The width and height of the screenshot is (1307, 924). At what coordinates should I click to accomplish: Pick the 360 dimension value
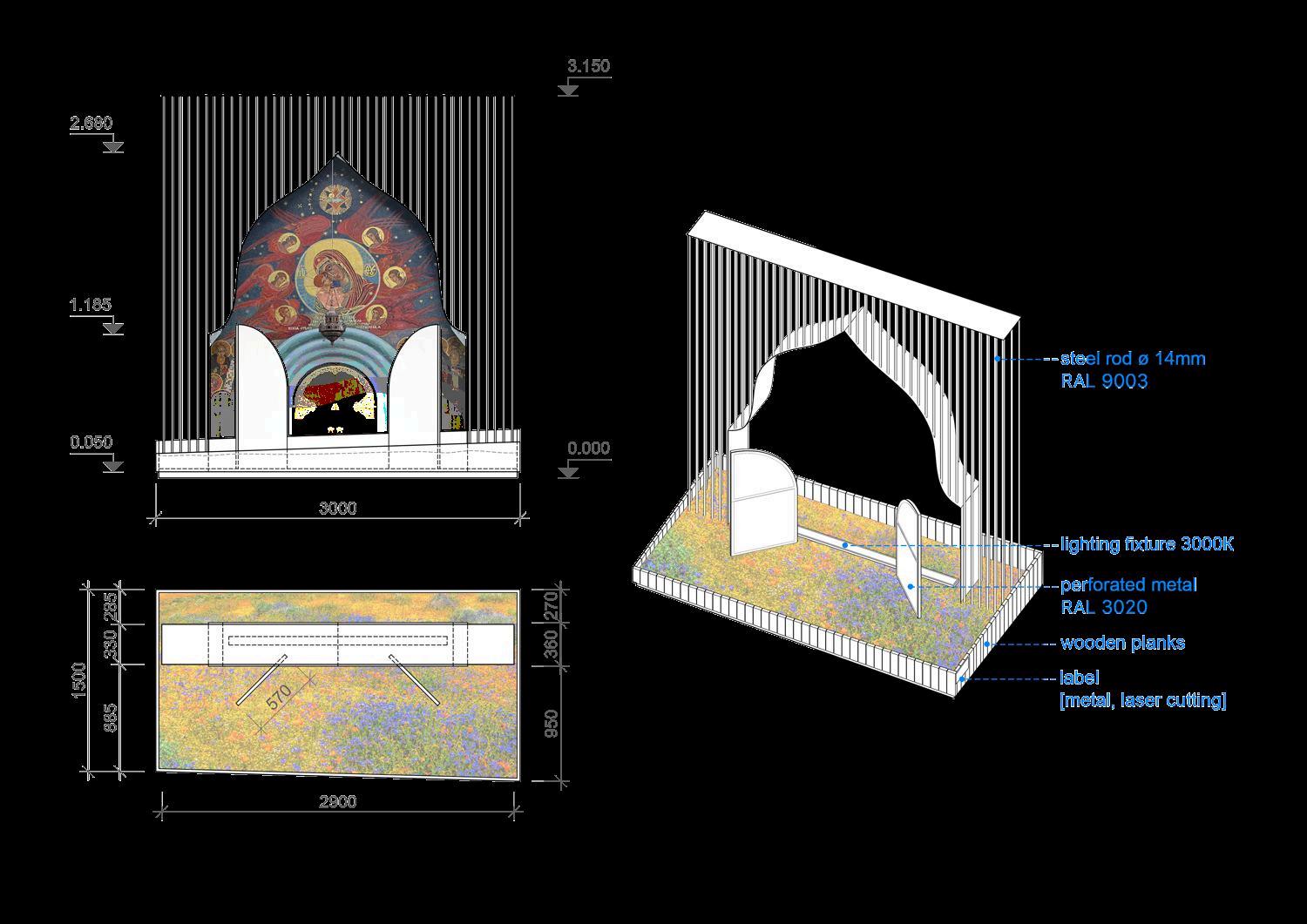[552, 644]
